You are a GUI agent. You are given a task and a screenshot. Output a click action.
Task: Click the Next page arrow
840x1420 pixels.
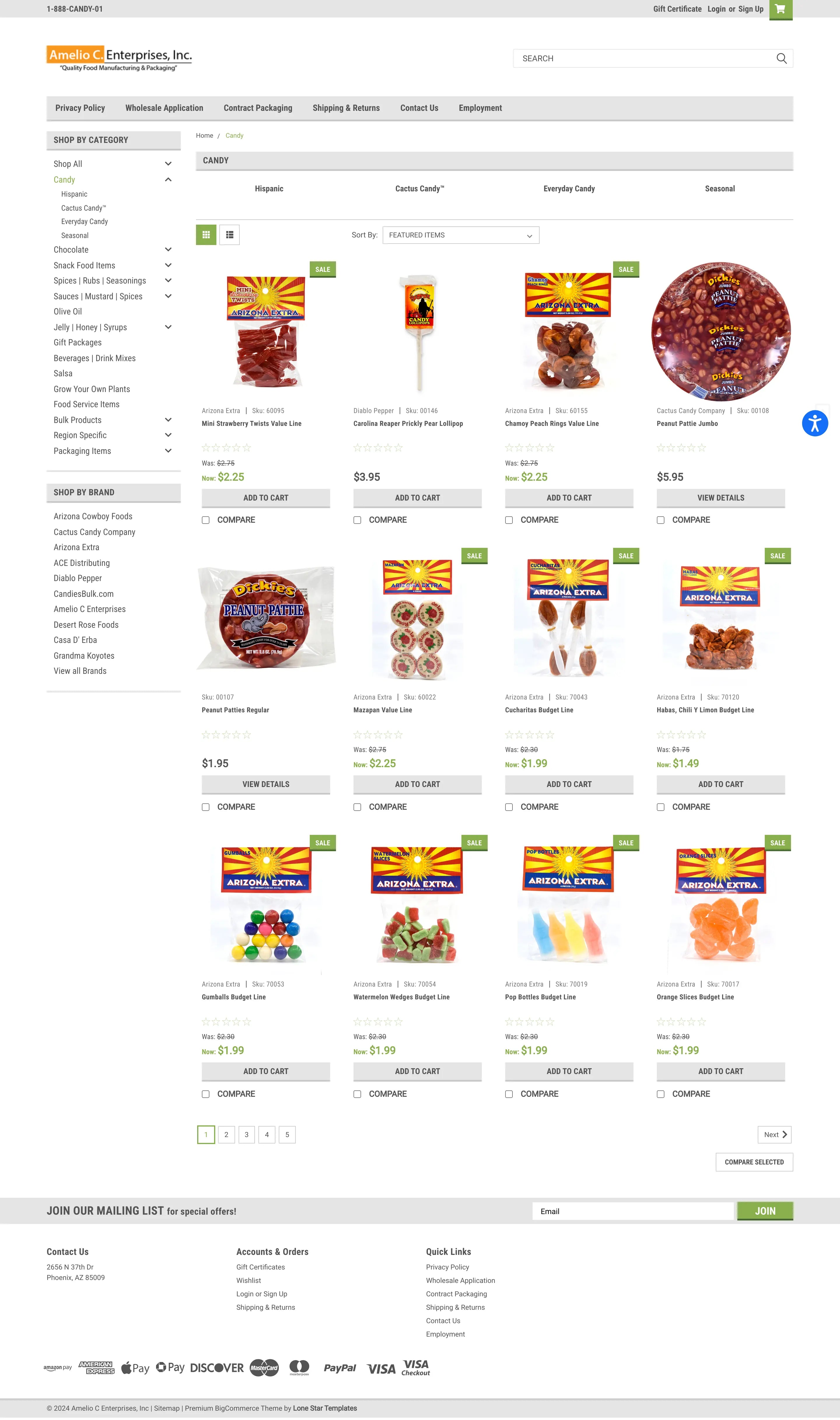[x=774, y=1134]
